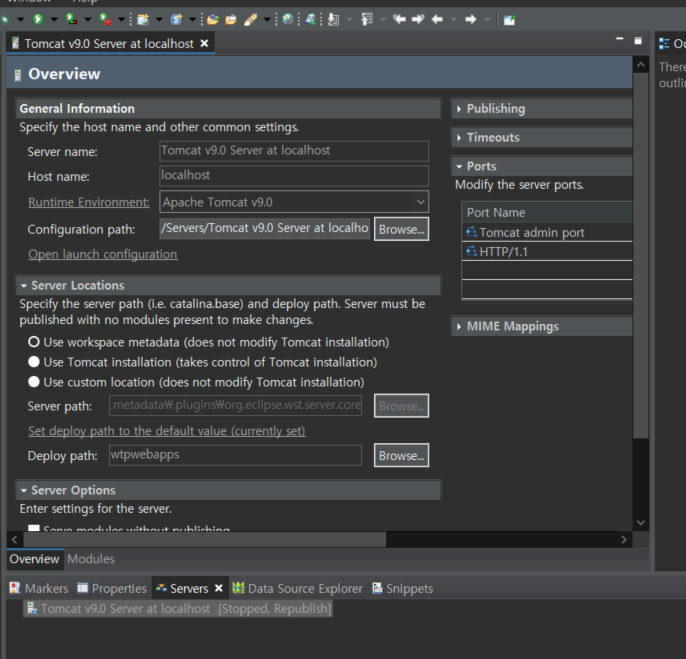Switch to the Modules editor tab
Screen dimensions: 686x659
[x=91, y=559]
